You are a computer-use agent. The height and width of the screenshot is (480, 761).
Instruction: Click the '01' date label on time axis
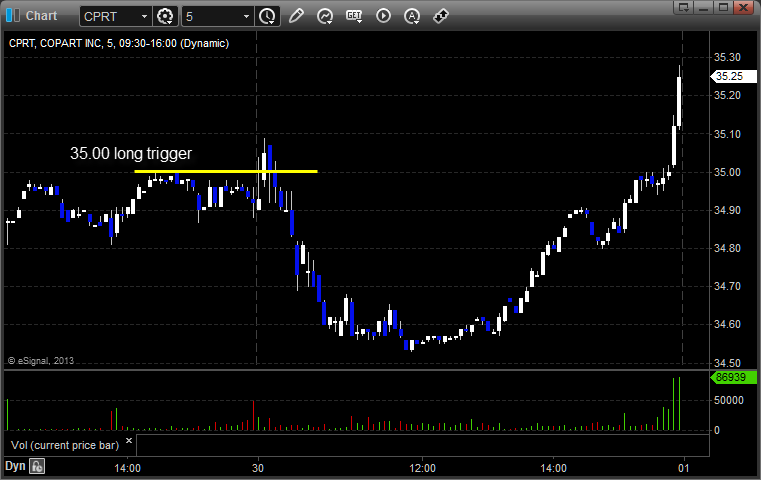click(683, 468)
